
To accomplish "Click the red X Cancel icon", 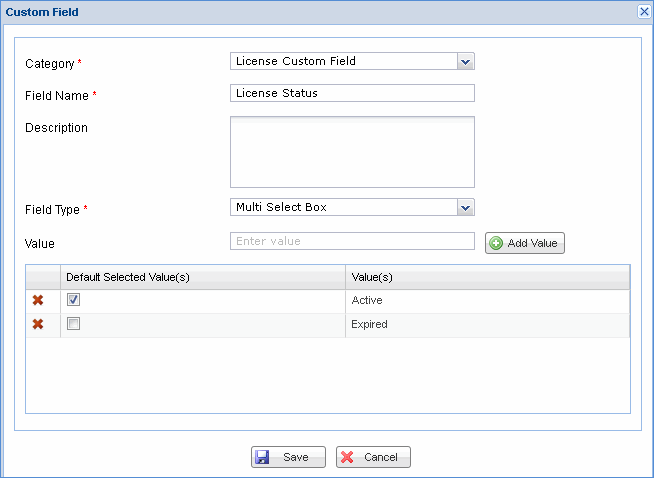I will coord(347,457).
